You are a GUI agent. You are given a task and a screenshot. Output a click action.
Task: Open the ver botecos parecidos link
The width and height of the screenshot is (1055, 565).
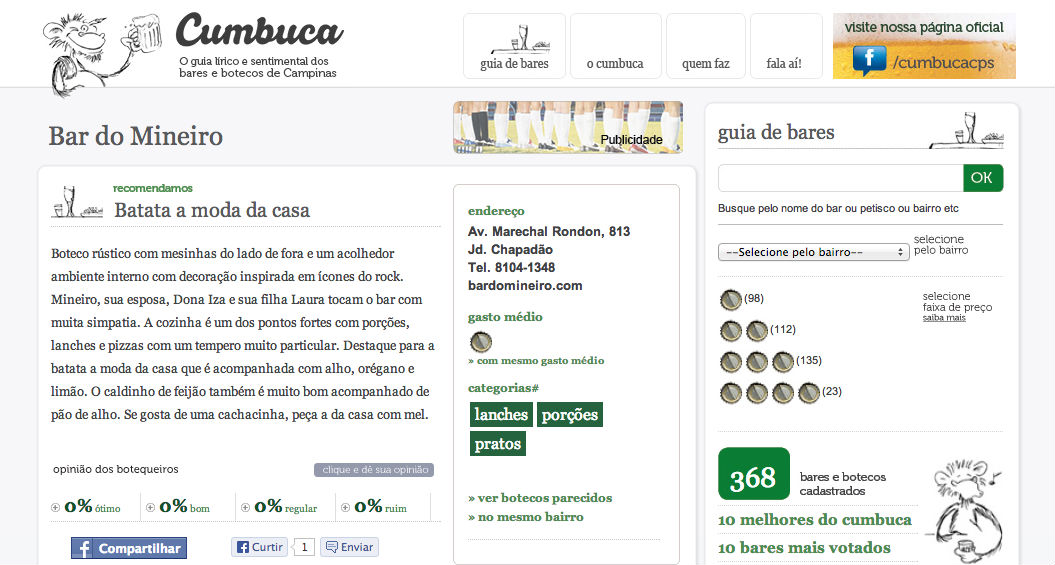coord(540,498)
